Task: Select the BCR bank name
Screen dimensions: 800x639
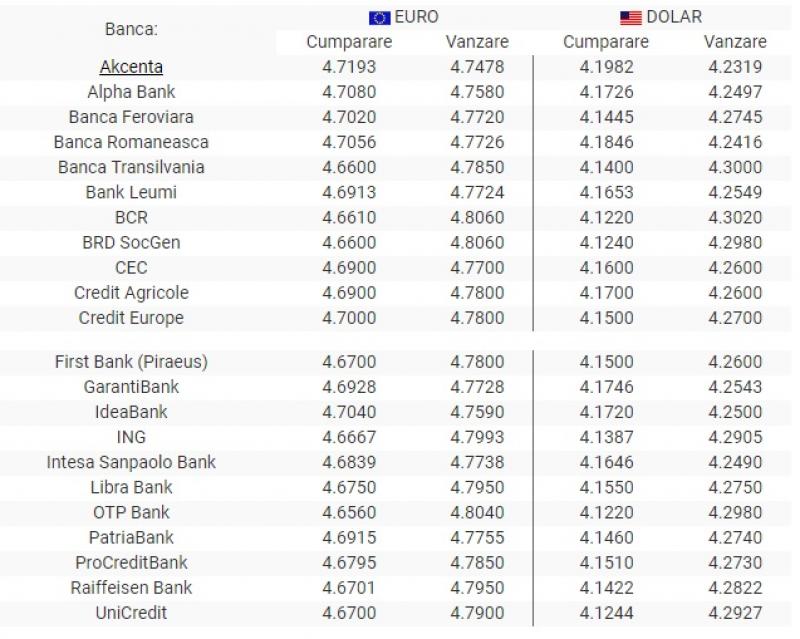Action: pos(131,217)
